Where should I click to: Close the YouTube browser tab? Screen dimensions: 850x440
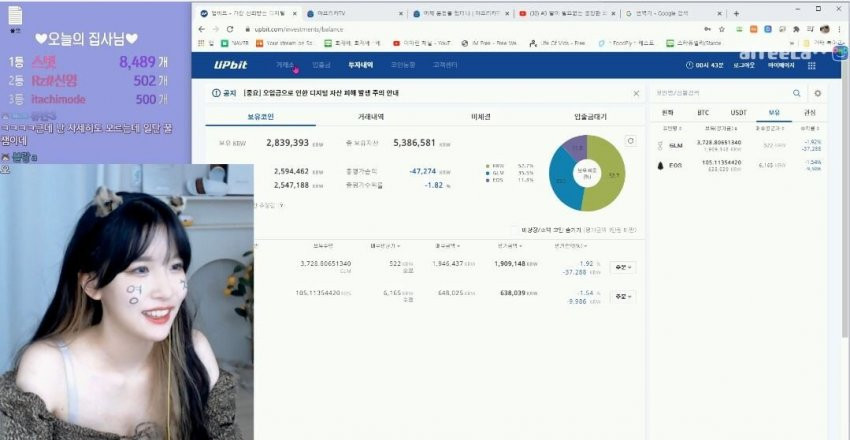coord(615,14)
